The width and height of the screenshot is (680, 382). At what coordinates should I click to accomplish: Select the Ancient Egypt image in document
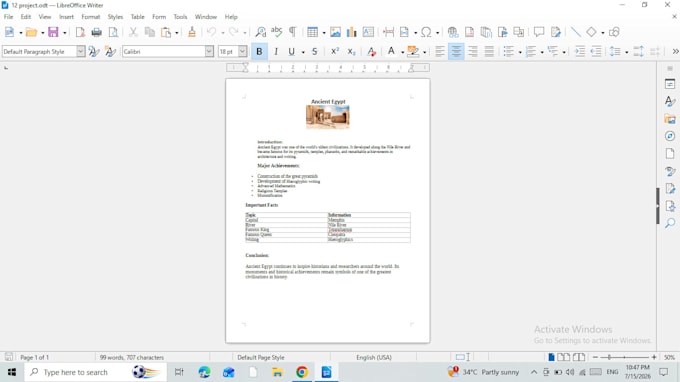328,117
